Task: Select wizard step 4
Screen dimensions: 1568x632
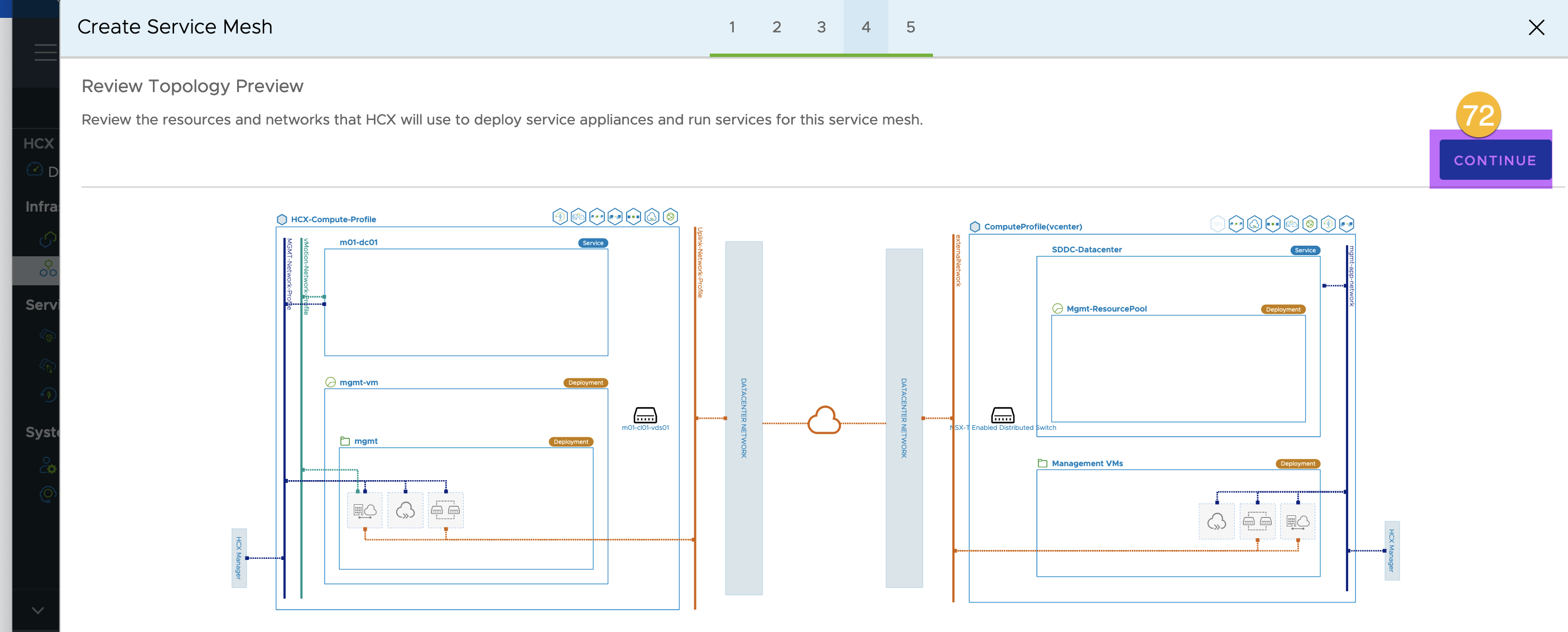Action: pyautogui.click(x=865, y=27)
